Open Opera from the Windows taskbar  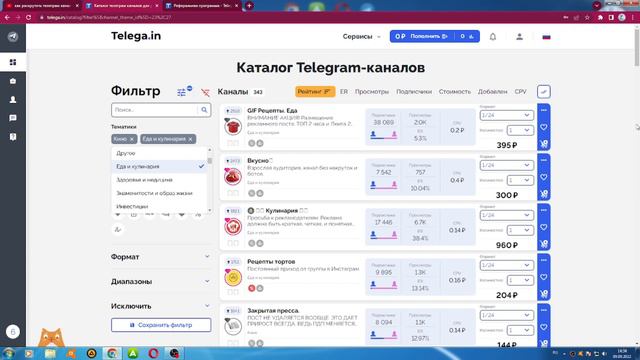coord(153,353)
